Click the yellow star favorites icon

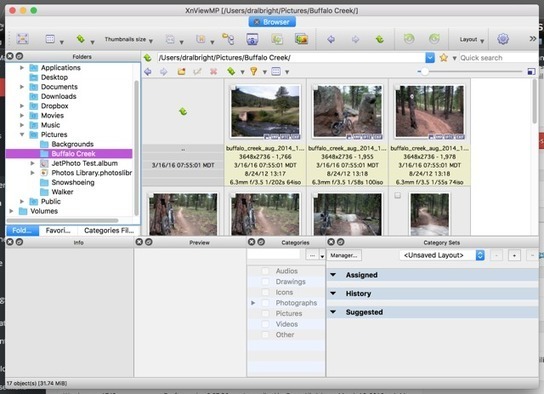pos(443,58)
